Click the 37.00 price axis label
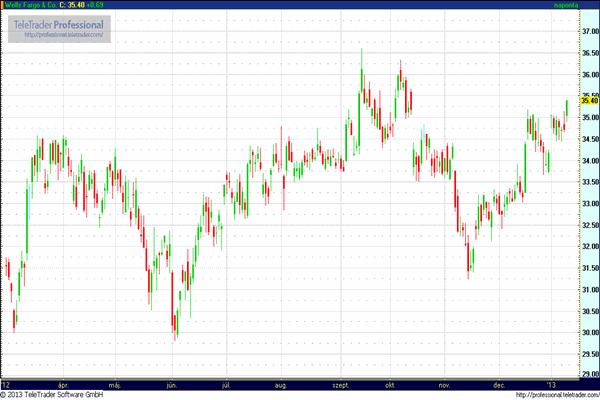Viewport: 600px width, 400px height. point(588,32)
